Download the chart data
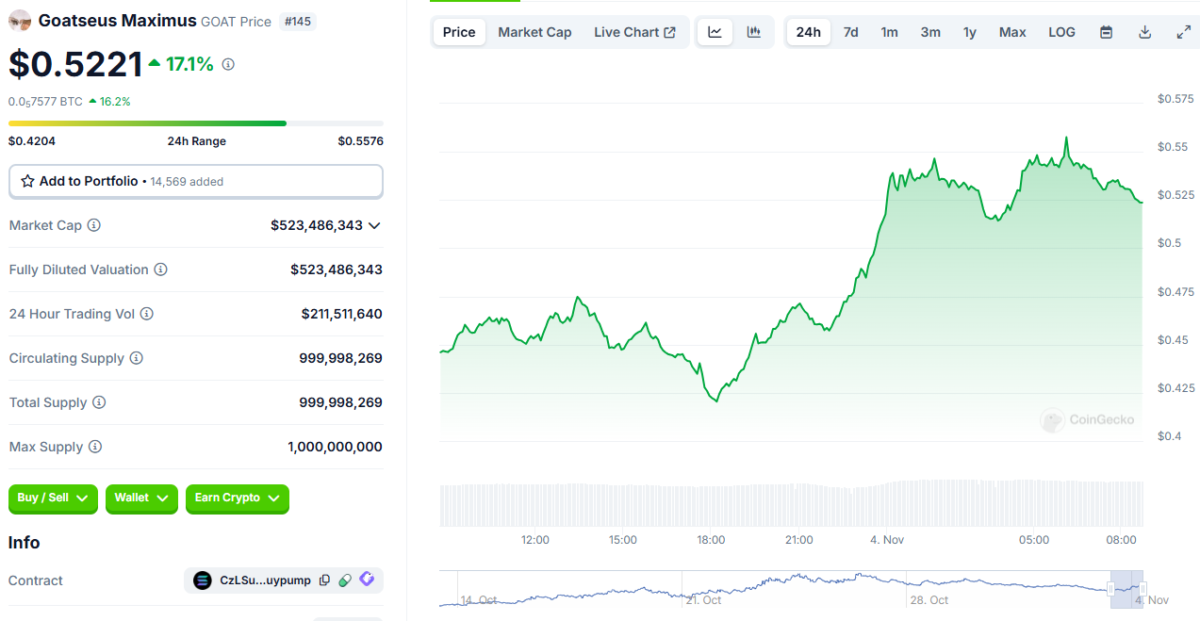This screenshot has height=621, width=1200. click(x=1145, y=32)
